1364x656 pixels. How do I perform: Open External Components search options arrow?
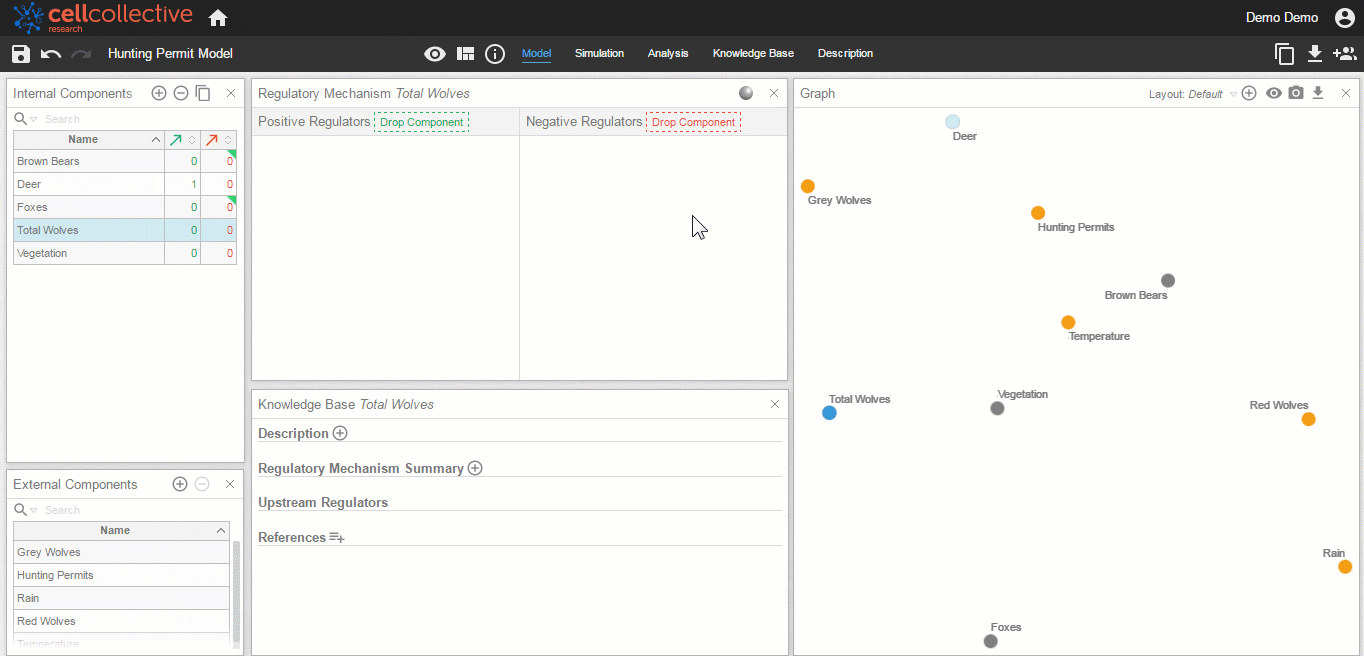point(34,511)
